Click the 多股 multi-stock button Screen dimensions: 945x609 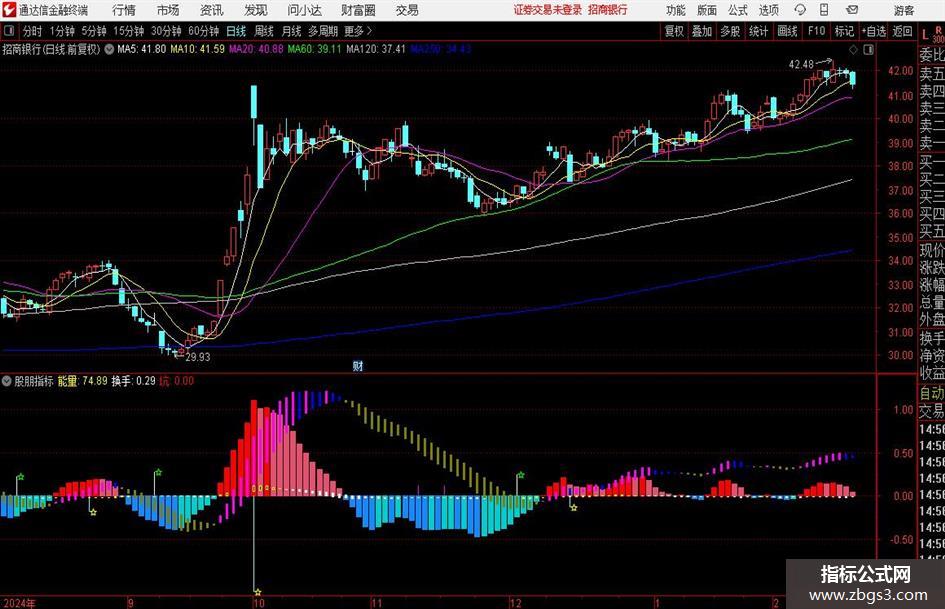click(730, 31)
